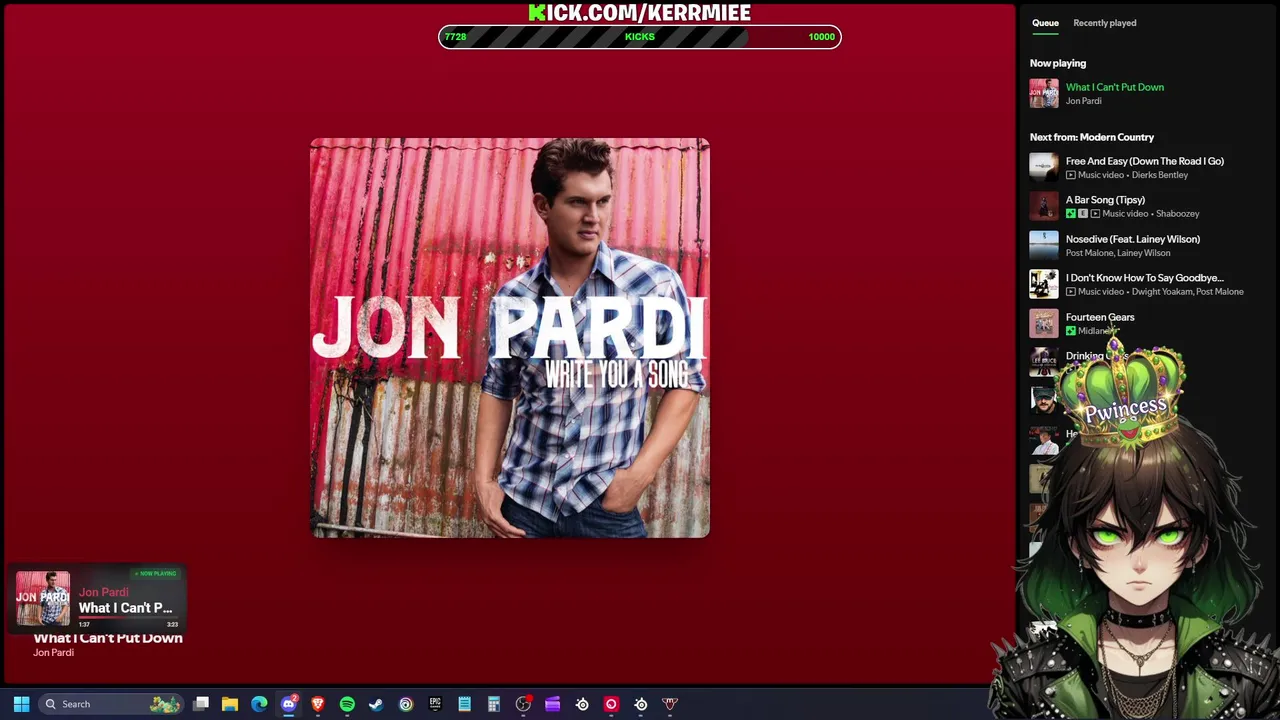Open the circular ring icon app after Steam
The image size is (1280, 720).
(406, 704)
